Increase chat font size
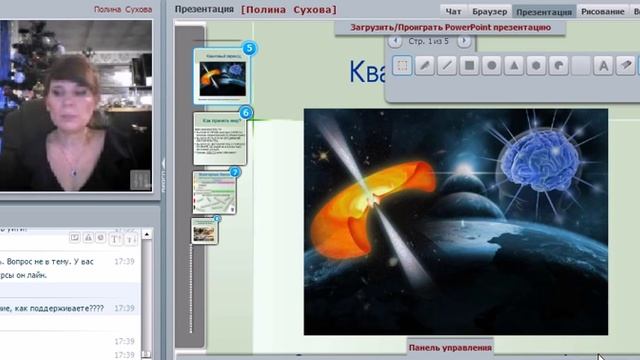The height and width of the screenshot is (360, 640). [115, 239]
